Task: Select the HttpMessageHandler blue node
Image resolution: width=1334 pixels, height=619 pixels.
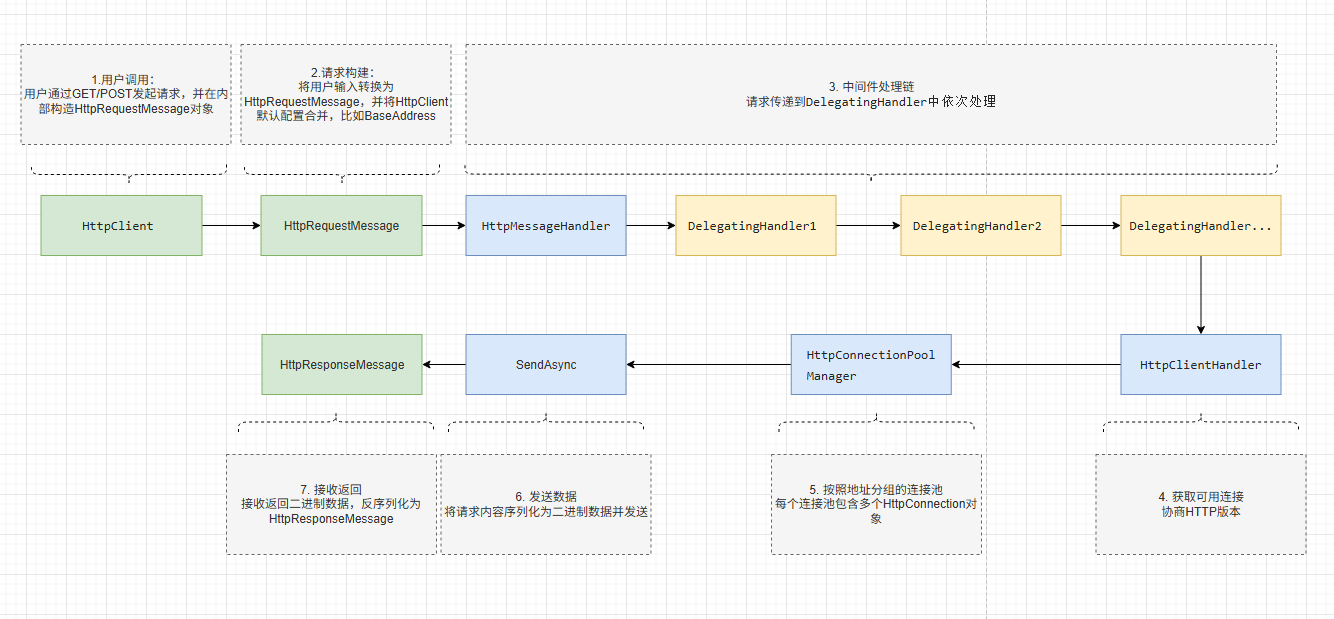Action: 545,225
